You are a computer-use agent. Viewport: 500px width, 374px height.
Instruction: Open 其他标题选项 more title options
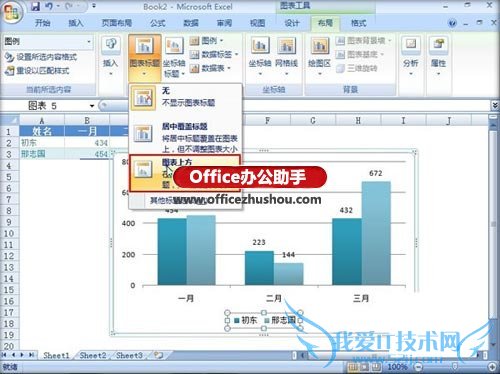click(x=185, y=201)
